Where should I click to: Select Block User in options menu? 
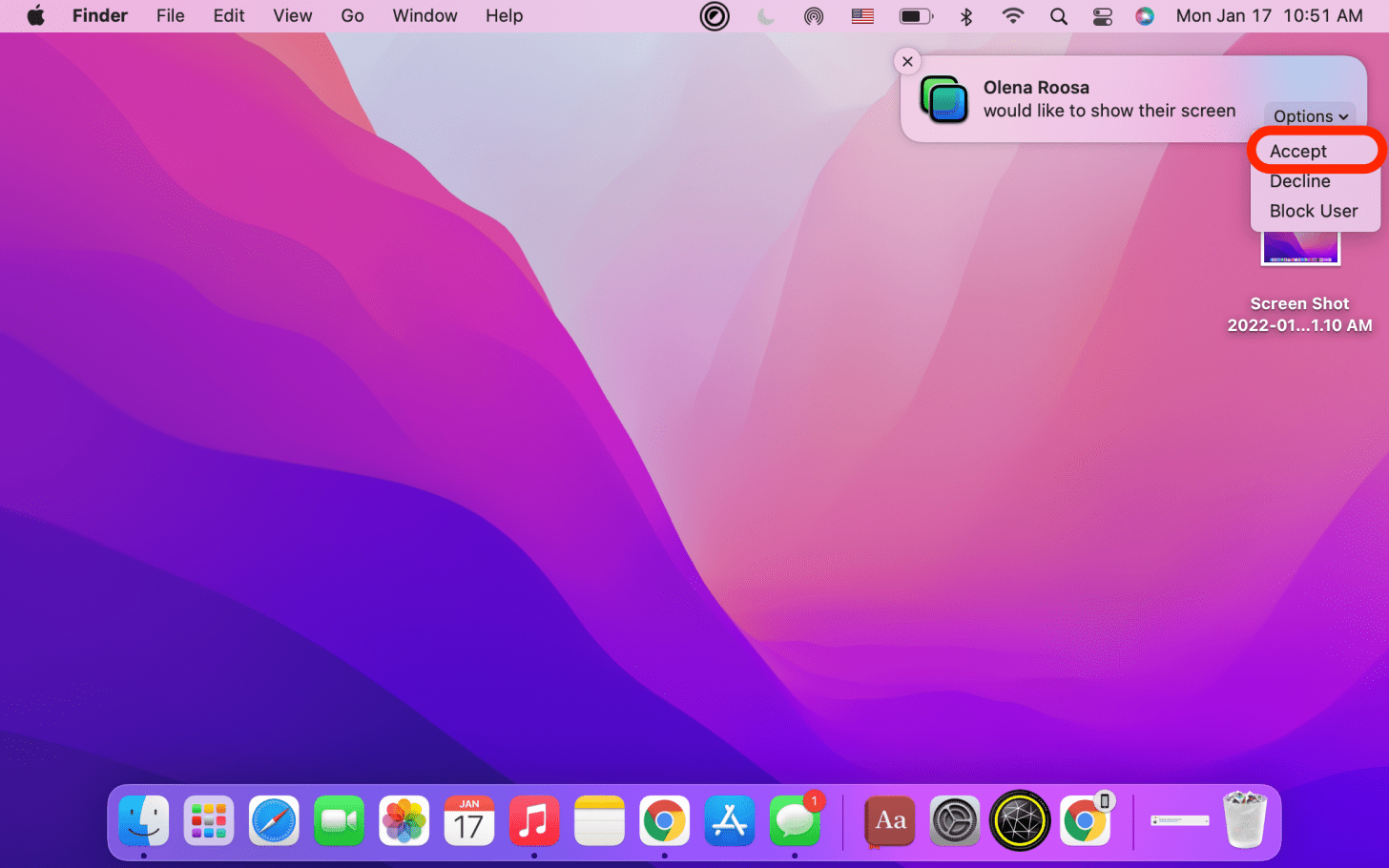click(1313, 211)
